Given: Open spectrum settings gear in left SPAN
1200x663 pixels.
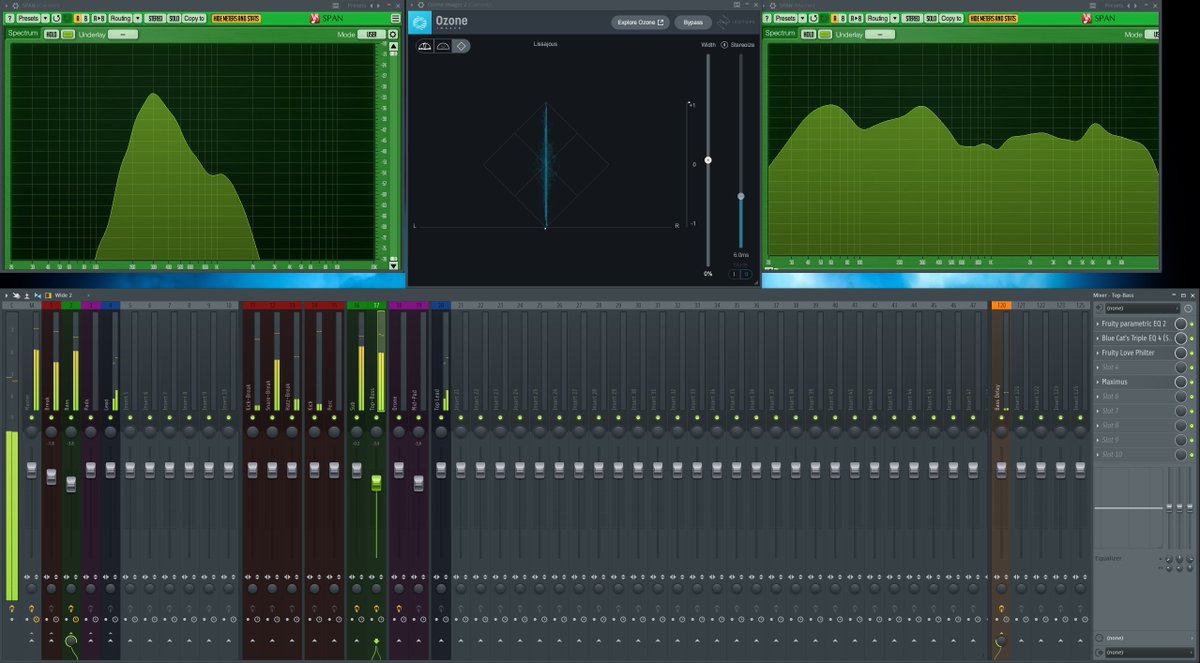Looking at the screenshot, I should coord(393,34).
